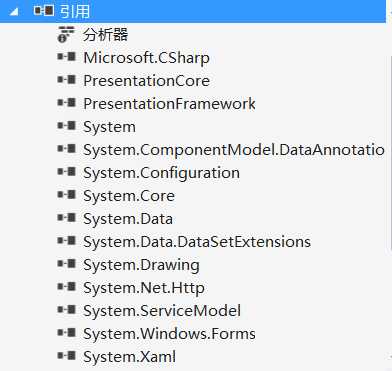Click the Microsoft.CSharp reference icon

[x=67, y=57]
